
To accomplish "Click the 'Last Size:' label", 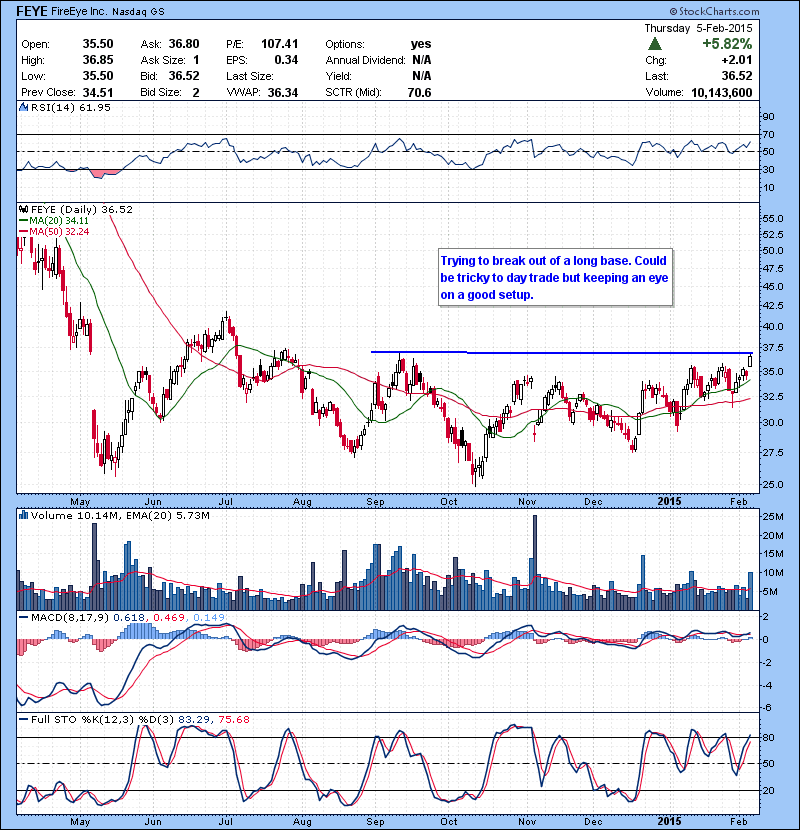I will (x=249, y=76).
